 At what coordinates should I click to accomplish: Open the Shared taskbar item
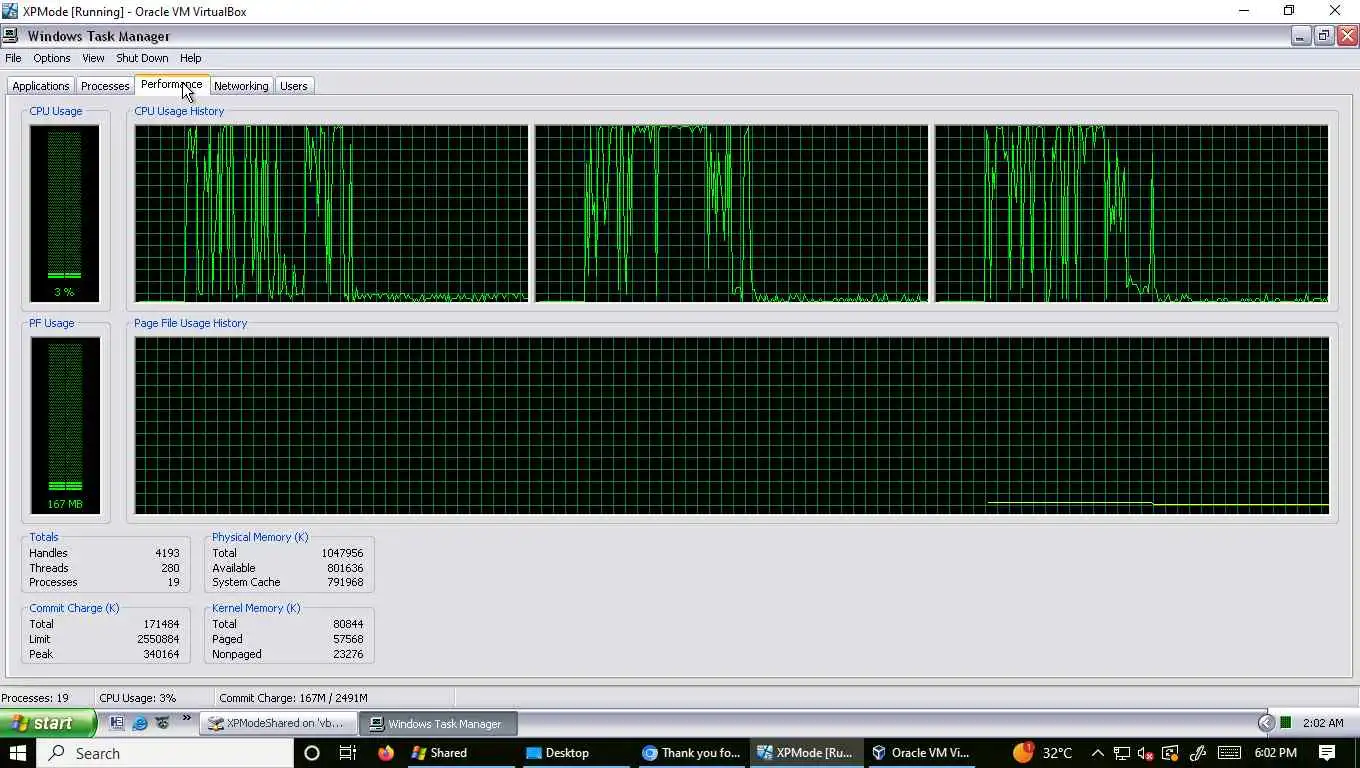tap(461, 753)
